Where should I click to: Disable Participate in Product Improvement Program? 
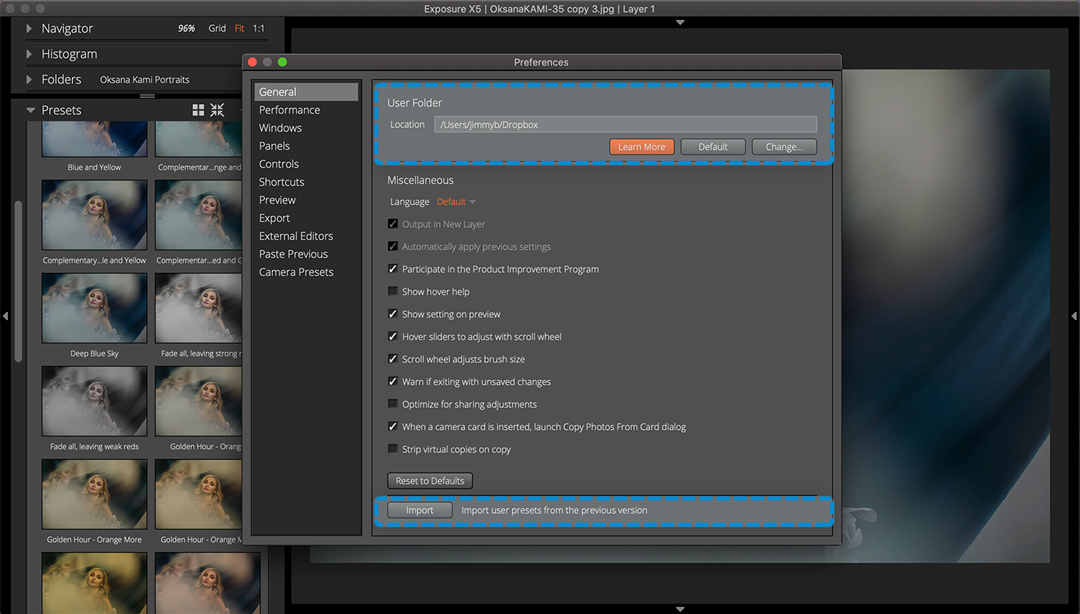click(393, 269)
